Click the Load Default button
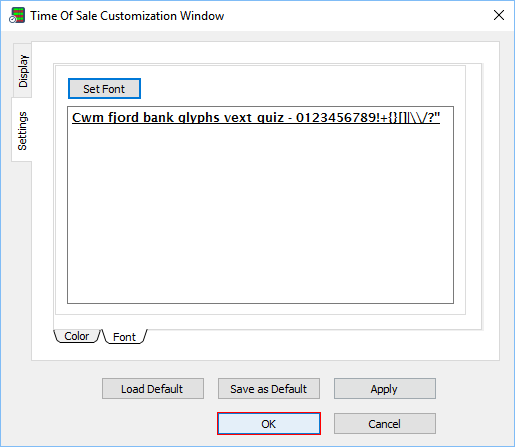 point(153,389)
